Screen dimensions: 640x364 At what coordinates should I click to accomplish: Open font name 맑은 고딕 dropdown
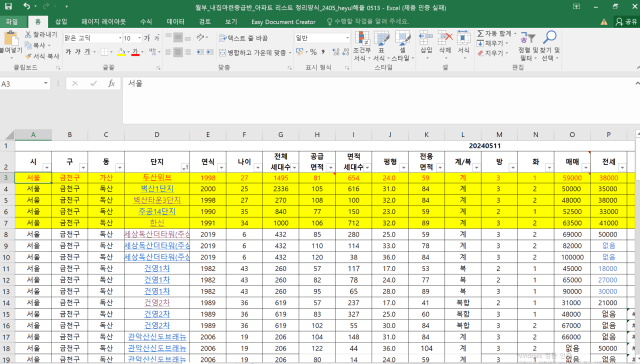[120, 38]
